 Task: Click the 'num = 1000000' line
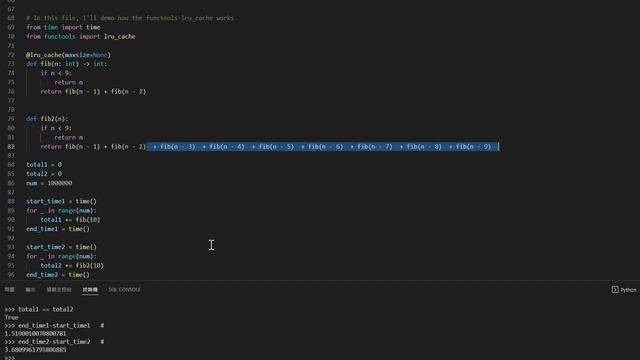pyautogui.click(x=49, y=183)
